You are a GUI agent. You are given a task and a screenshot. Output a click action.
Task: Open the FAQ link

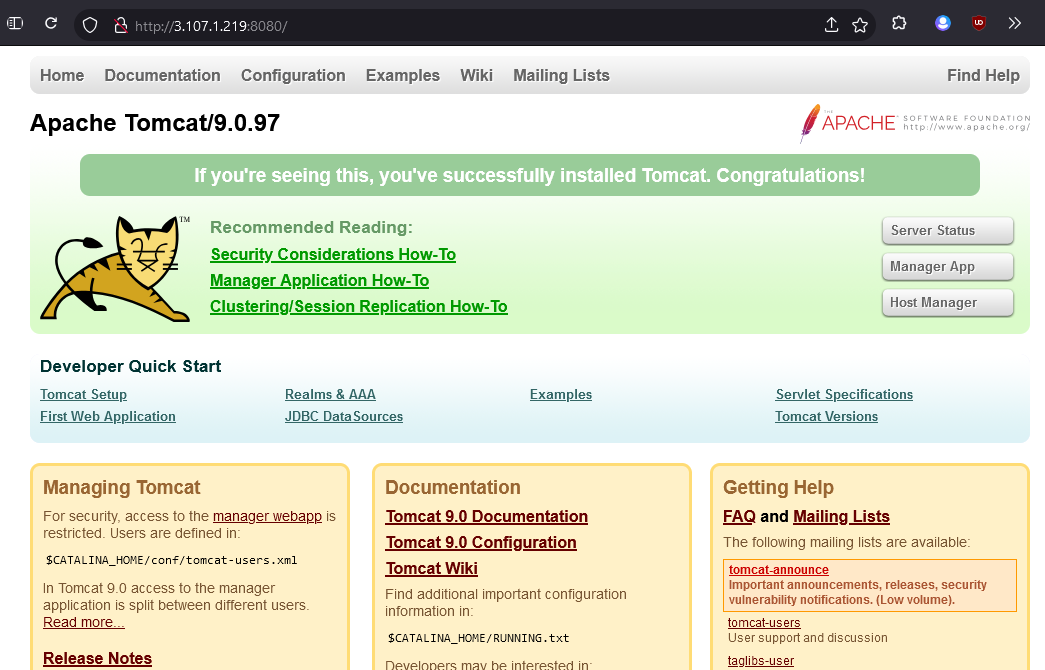pos(740,517)
